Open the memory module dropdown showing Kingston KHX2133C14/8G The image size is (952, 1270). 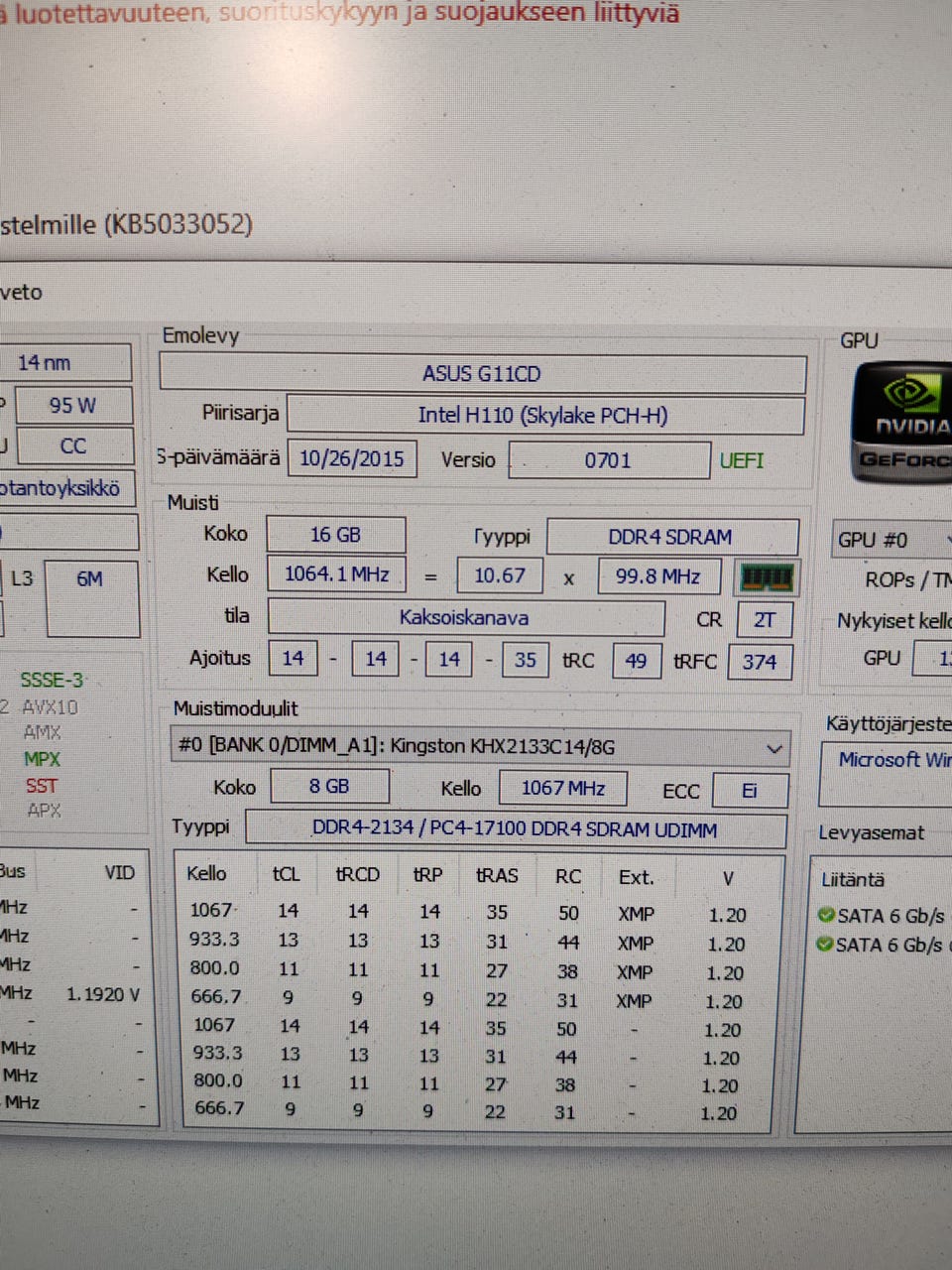(480, 746)
